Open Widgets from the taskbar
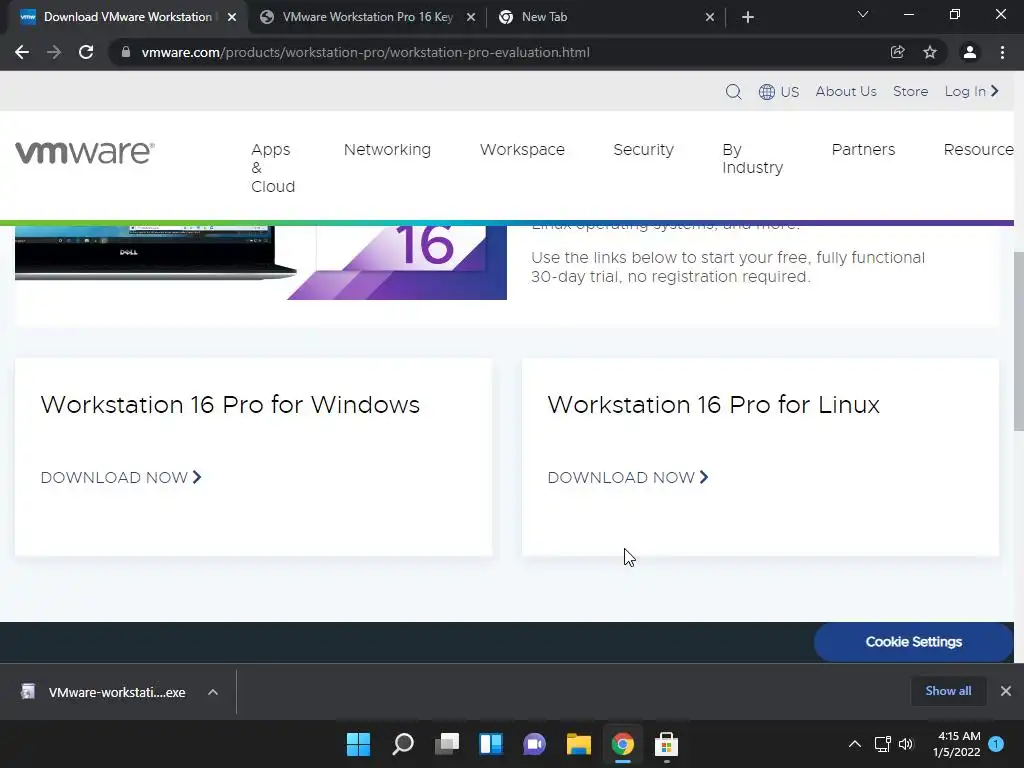The height and width of the screenshot is (768, 1024). [x=490, y=744]
